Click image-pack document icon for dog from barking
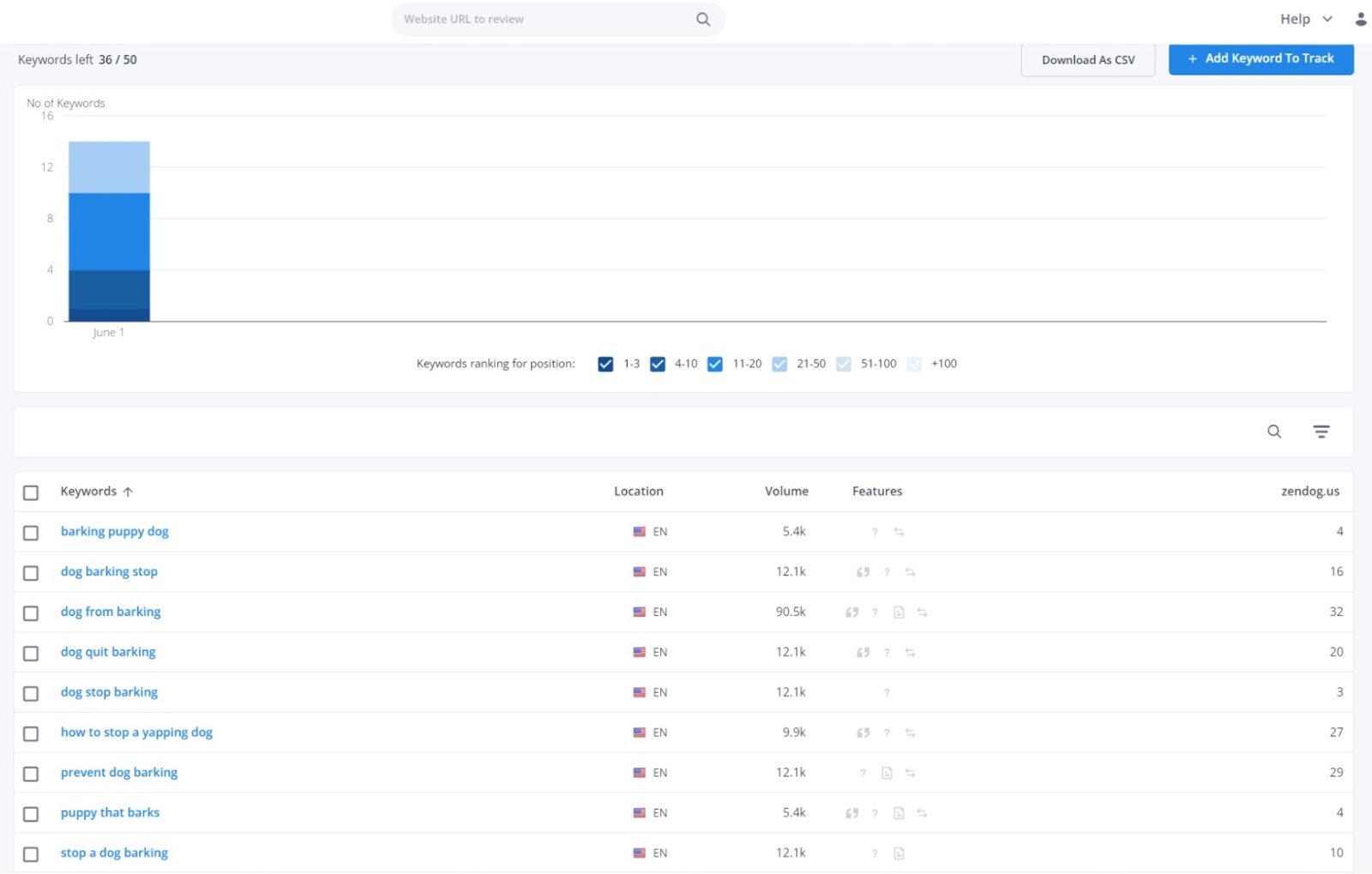1372x874 pixels. 899,612
